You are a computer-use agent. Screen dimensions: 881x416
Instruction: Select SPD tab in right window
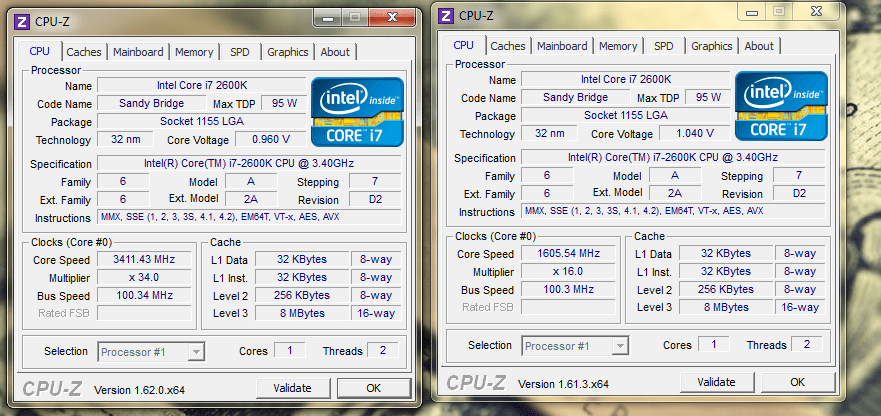pos(664,46)
